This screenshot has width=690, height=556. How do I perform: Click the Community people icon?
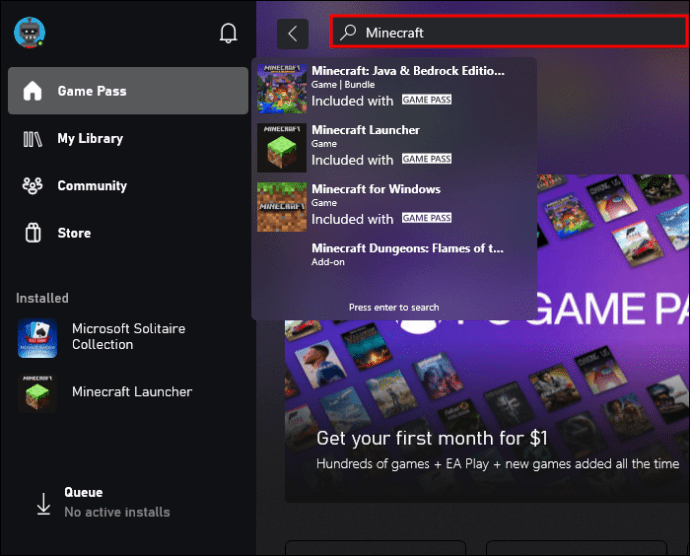point(33,186)
